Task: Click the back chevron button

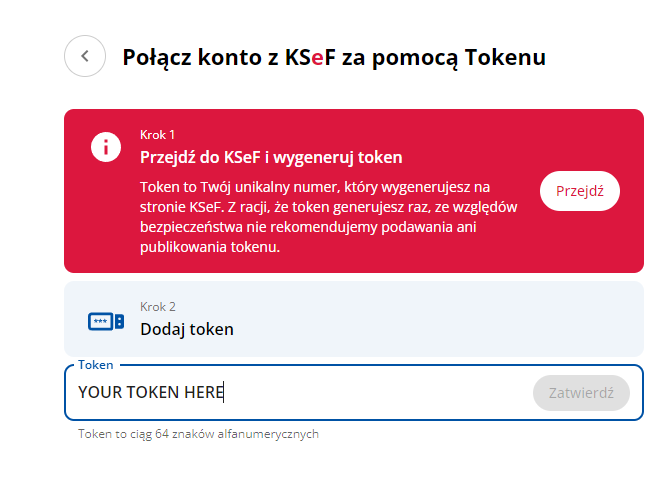Action: (85, 56)
